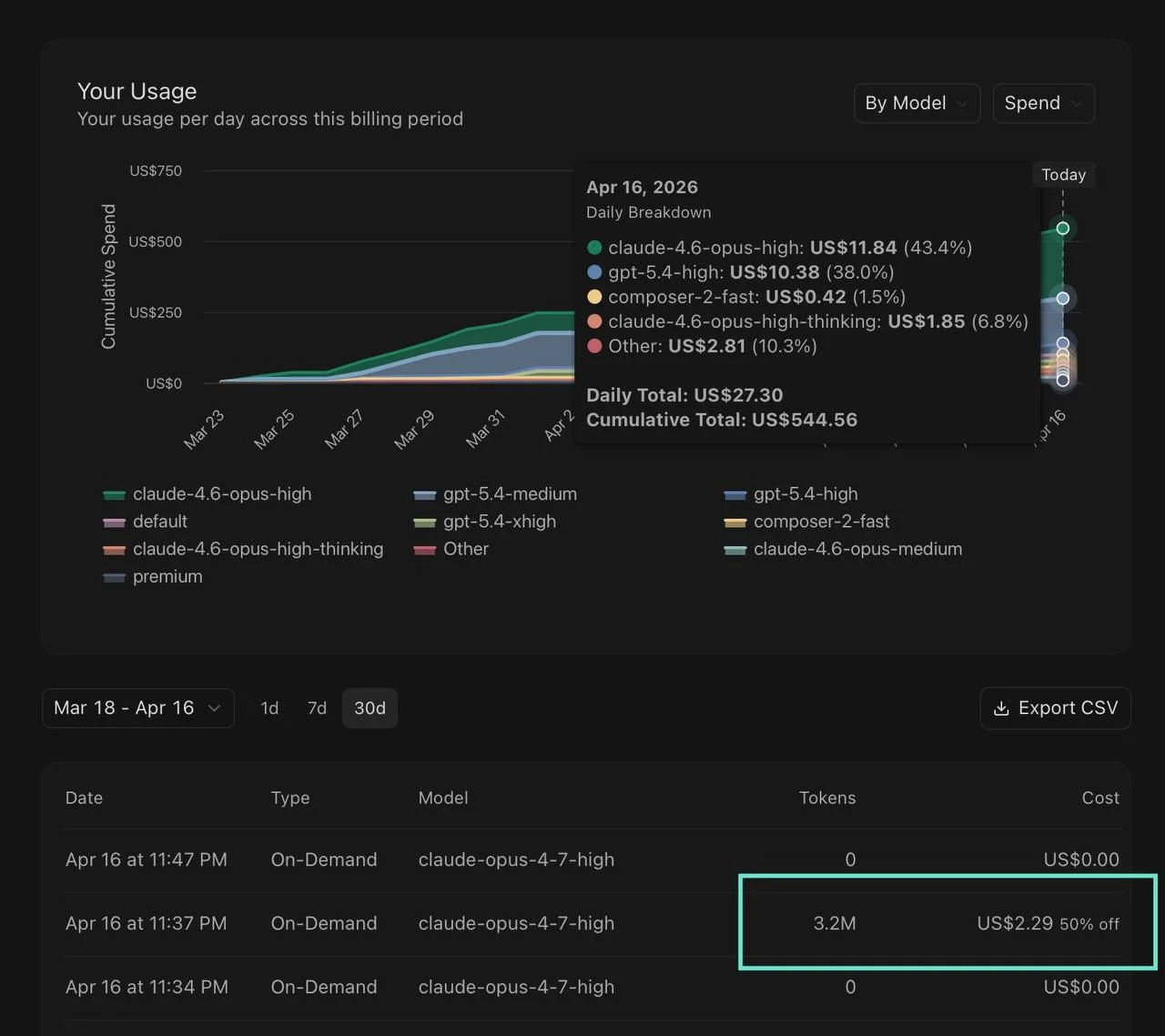
Task: Click the Other legend color swatch
Action: [424, 550]
